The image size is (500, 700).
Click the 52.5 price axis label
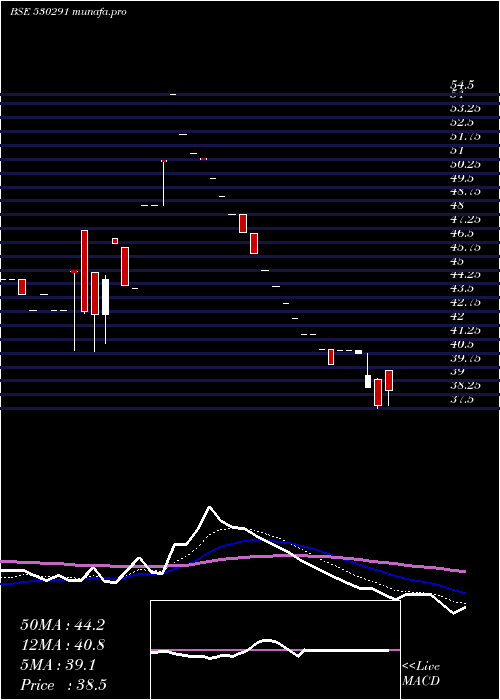point(462,122)
